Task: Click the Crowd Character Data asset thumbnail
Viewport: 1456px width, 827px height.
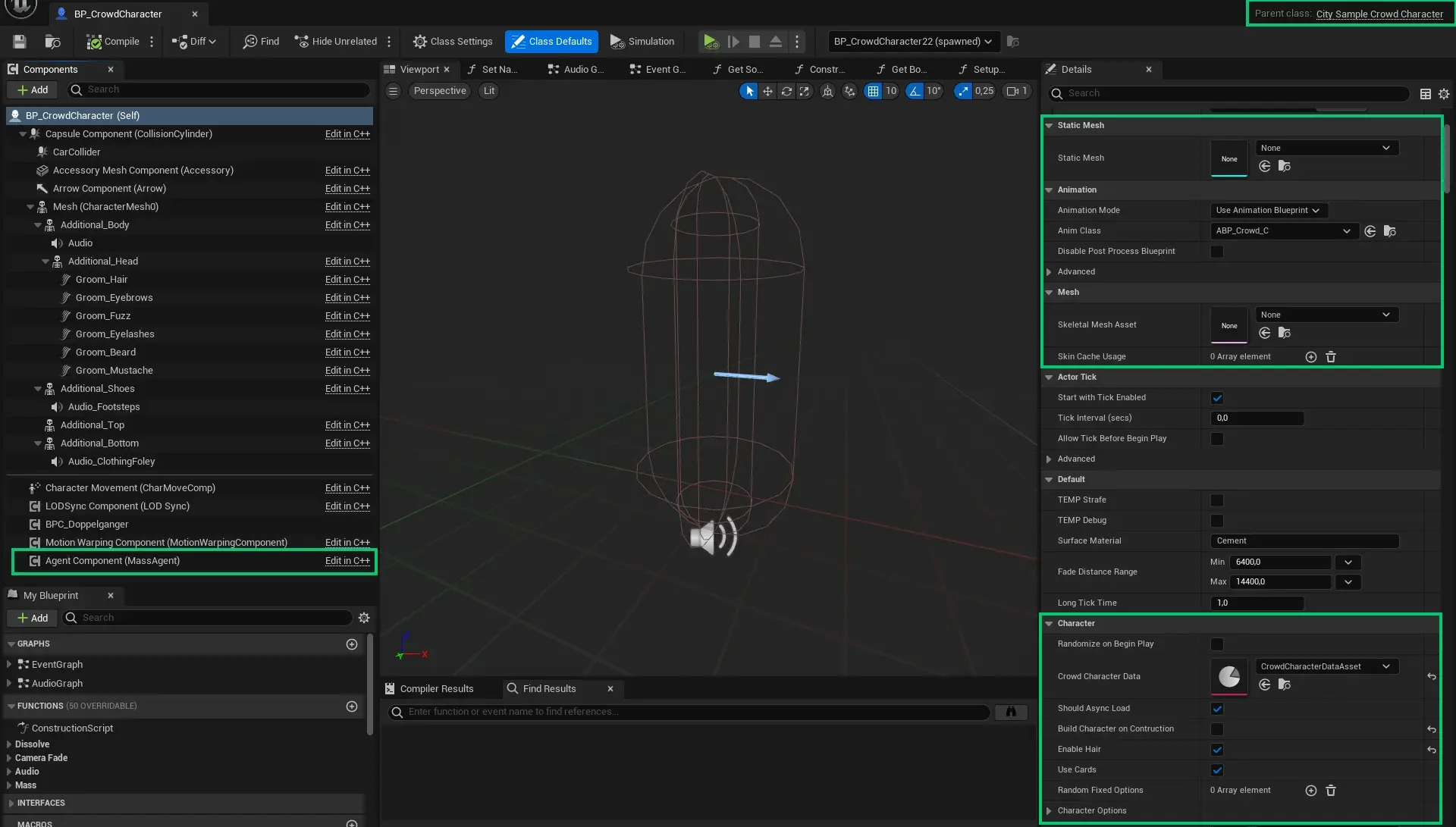Action: (x=1228, y=676)
